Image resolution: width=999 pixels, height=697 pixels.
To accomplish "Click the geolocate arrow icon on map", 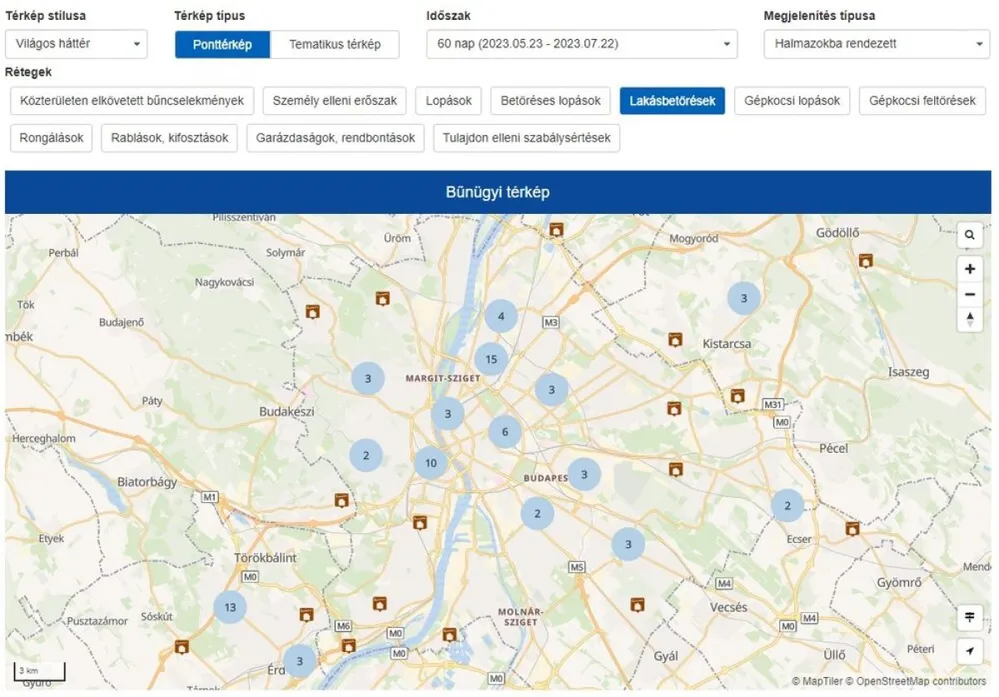I will [x=969, y=651].
